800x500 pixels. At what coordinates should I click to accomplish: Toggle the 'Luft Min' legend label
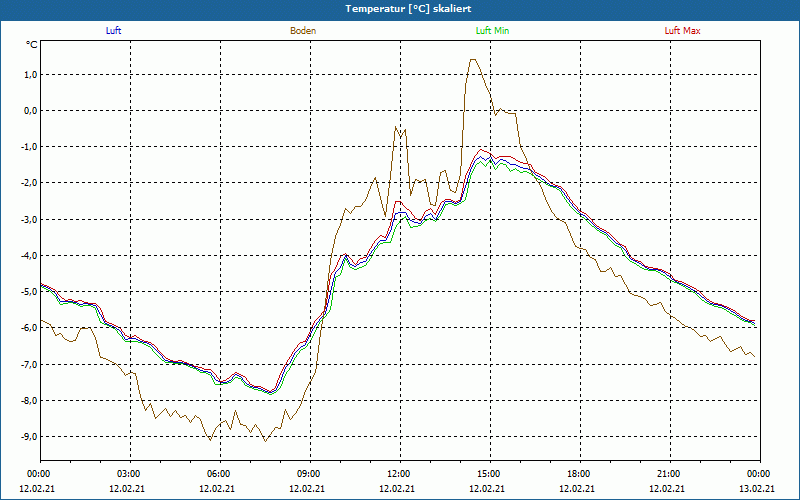(493, 31)
